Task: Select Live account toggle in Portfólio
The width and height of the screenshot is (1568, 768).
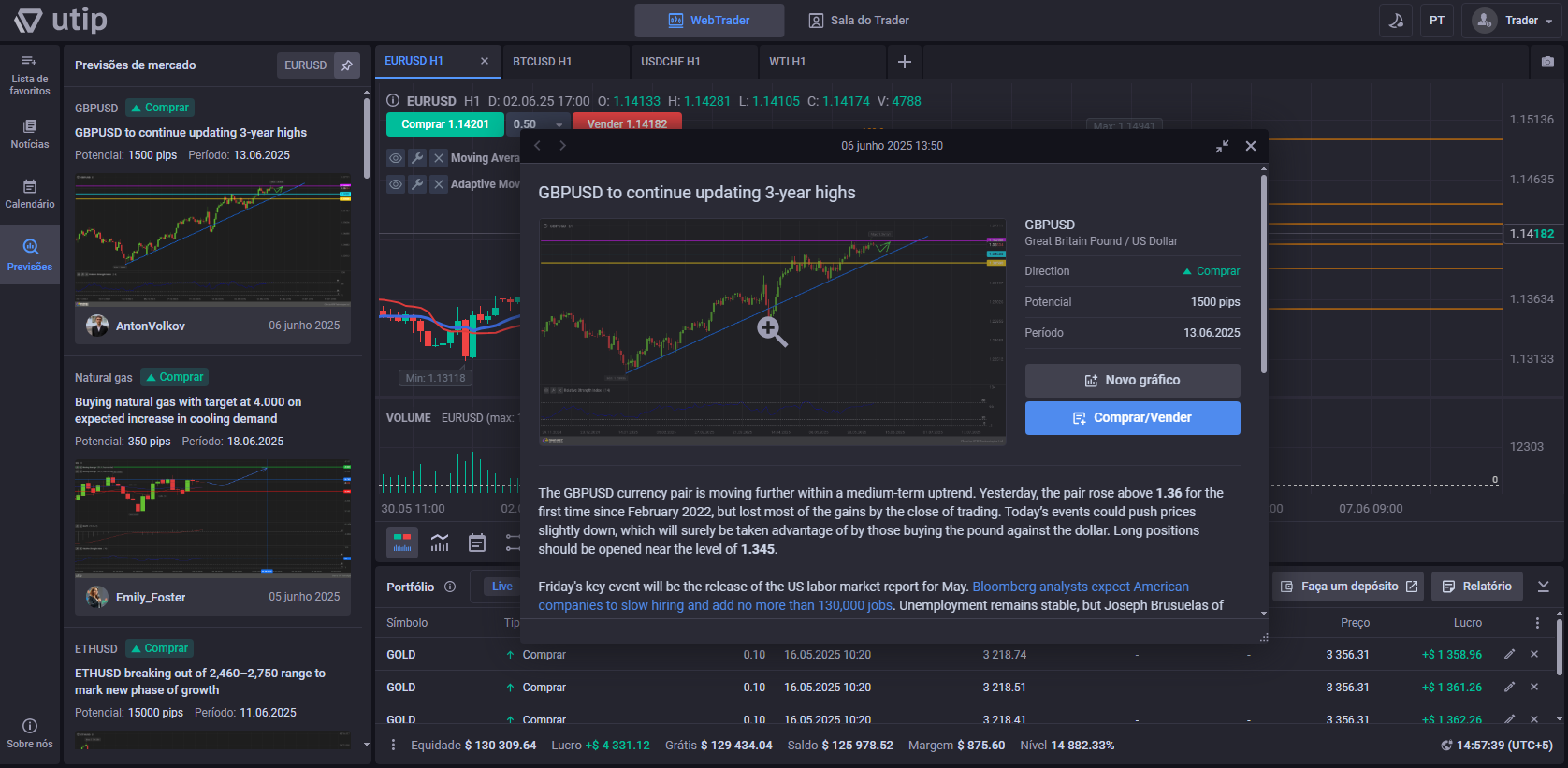Action: [501, 587]
